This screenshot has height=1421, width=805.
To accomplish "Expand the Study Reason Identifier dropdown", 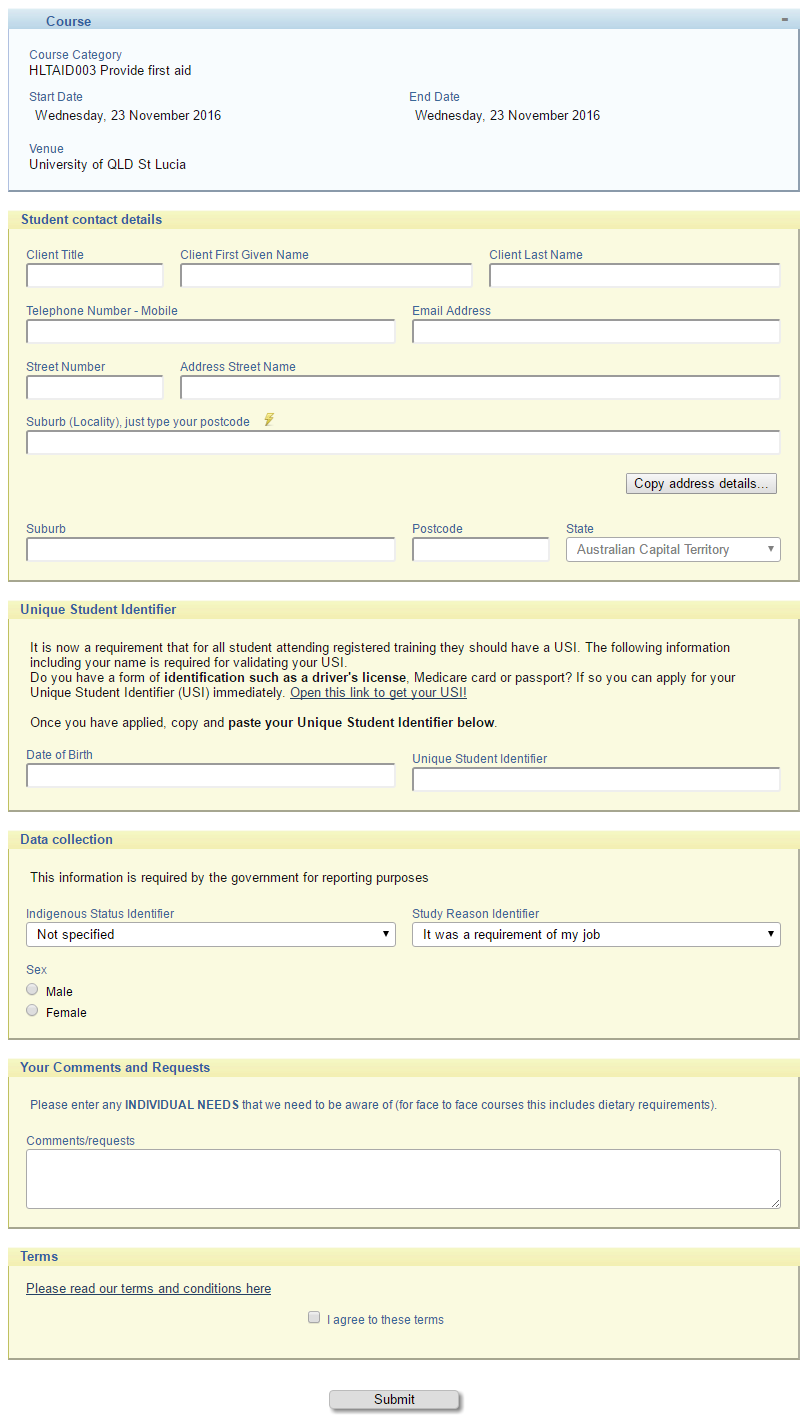I will click(x=596, y=934).
